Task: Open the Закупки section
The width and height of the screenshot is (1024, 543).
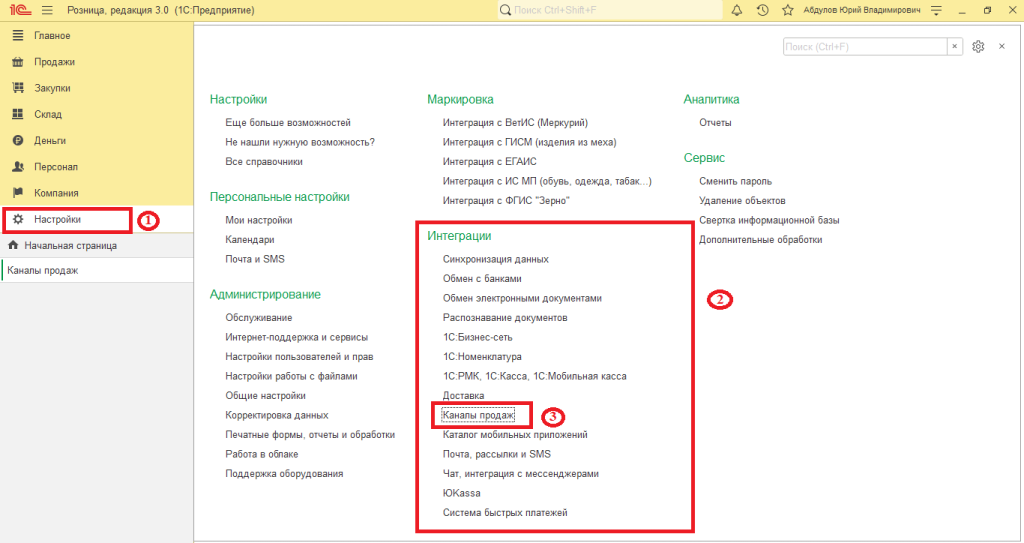Action: (97, 88)
